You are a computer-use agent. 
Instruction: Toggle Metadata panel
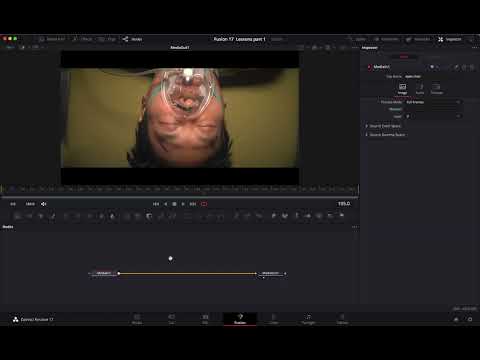(418, 39)
